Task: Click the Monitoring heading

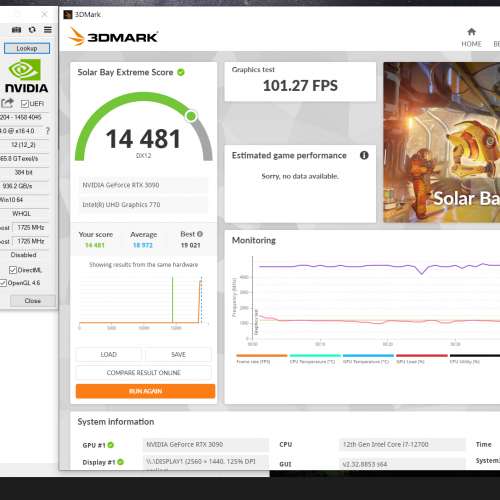Action: (254, 240)
